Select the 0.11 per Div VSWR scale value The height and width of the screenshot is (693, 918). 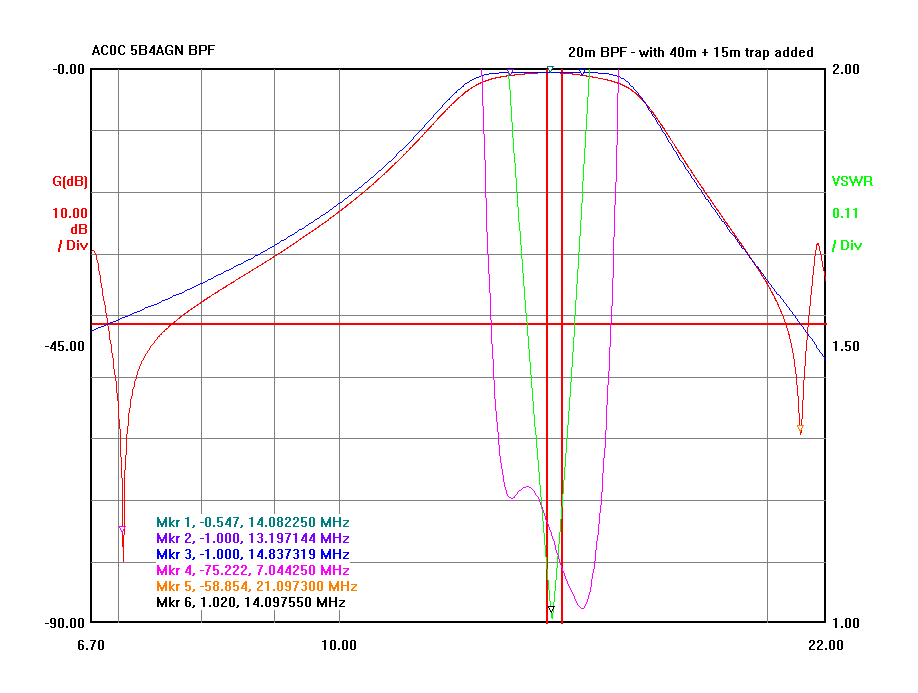pyautogui.click(x=845, y=213)
